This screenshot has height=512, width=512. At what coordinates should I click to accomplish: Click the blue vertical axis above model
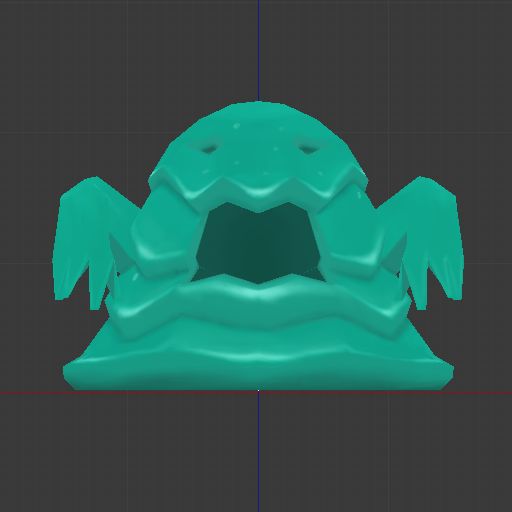pos(259,50)
